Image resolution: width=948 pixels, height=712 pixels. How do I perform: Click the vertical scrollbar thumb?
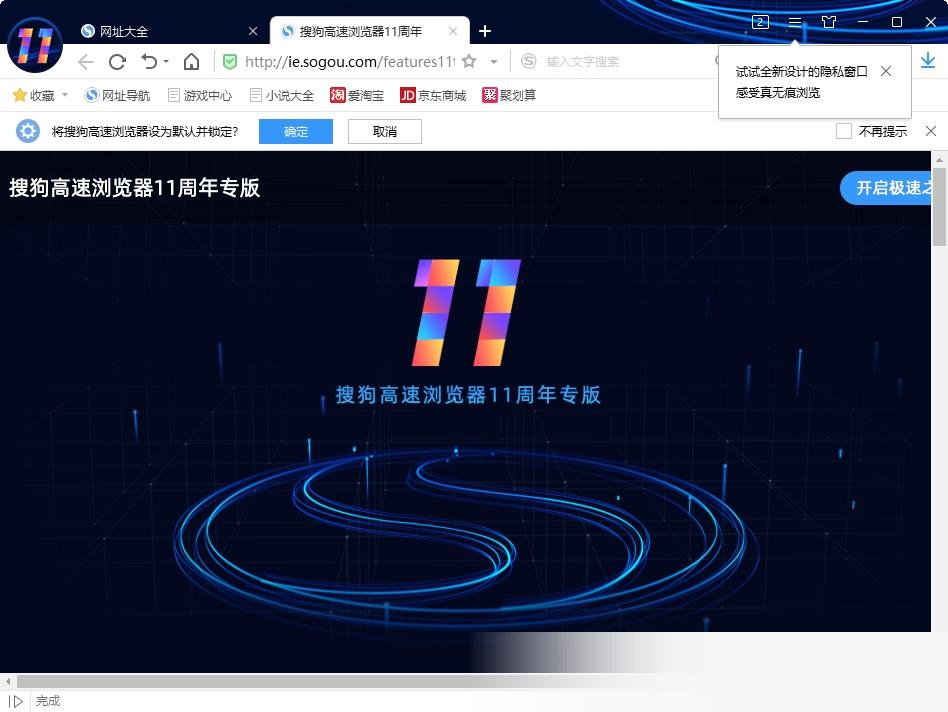point(939,207)
